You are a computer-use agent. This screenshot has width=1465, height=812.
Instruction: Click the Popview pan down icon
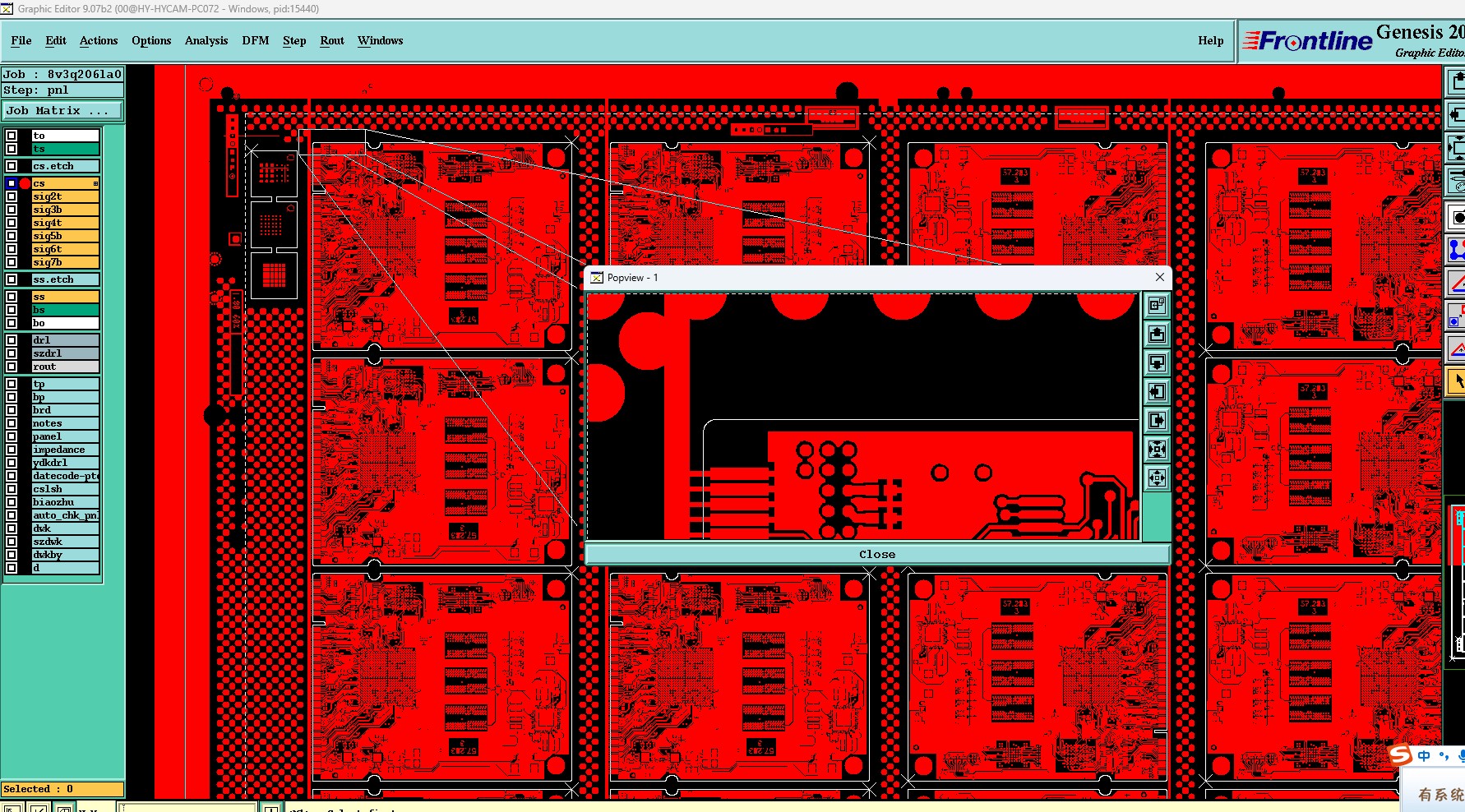(1157, 363)
